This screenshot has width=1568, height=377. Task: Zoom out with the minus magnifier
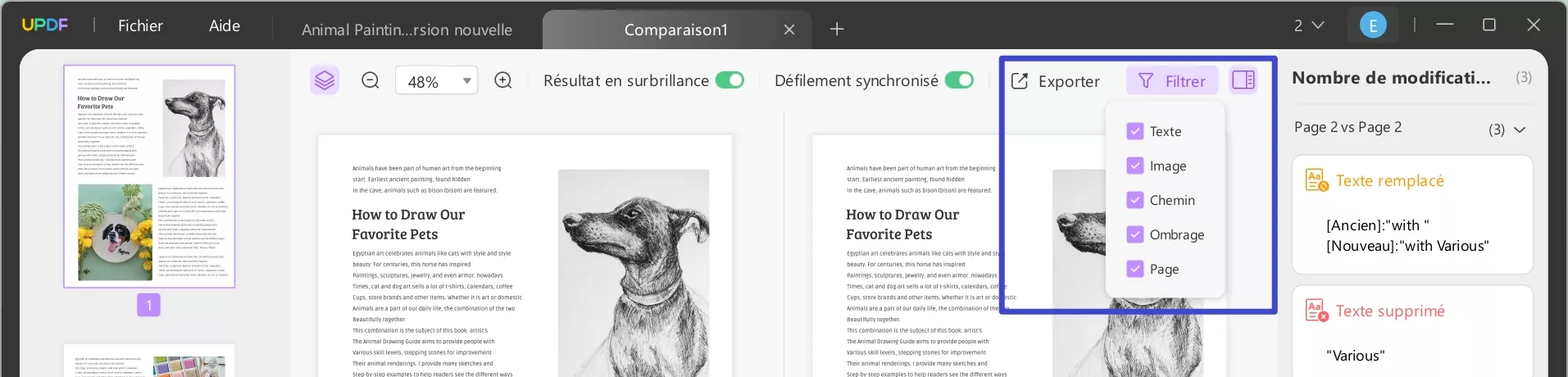coord(370,80)
